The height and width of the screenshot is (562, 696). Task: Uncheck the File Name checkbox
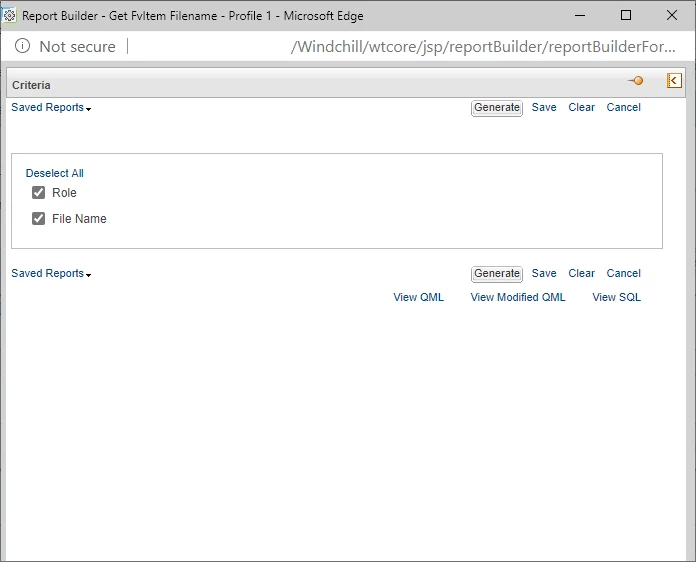pyautogui.click(x=39, y=218)
